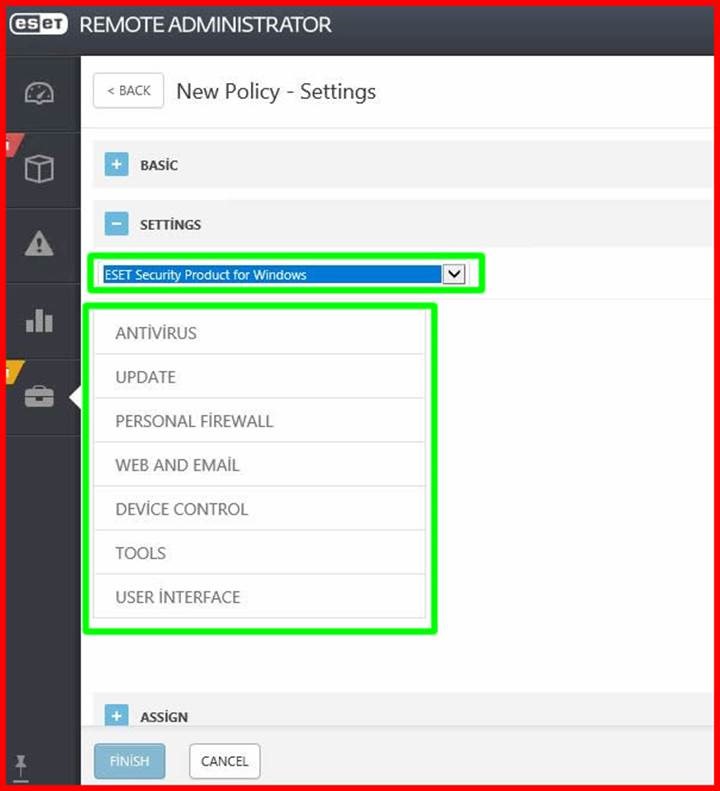The image size is (720, 791).
Task: Click the FINISH button
Action: (x=130, y=761)
